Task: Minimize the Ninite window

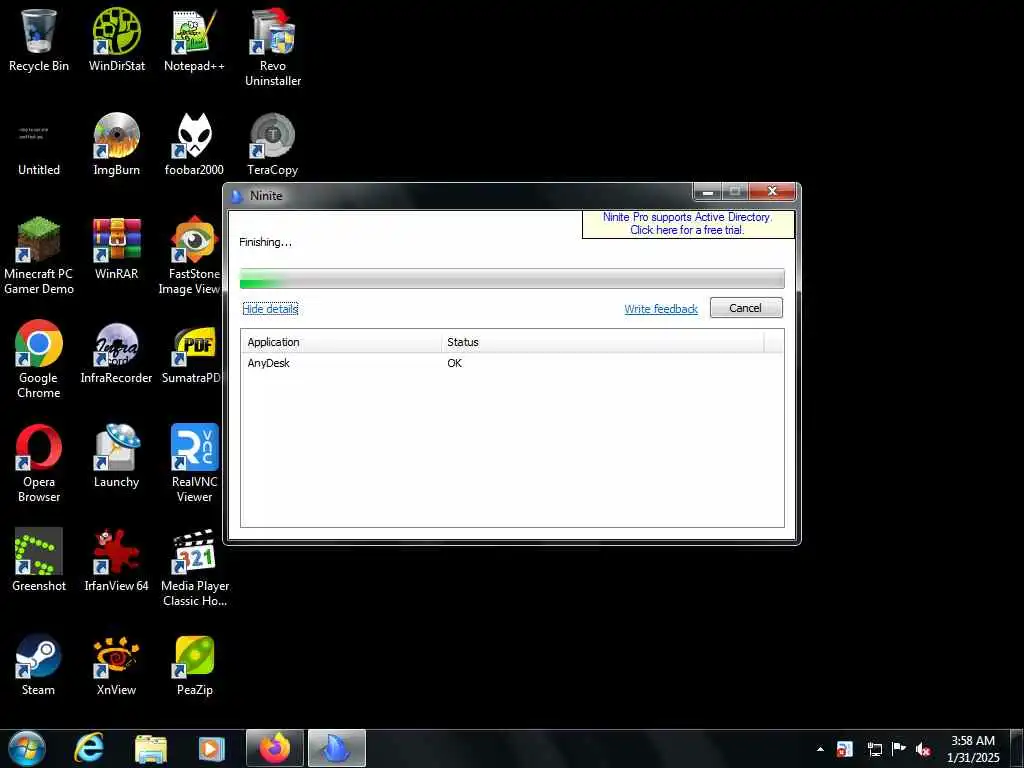Action: coord(707,191)
